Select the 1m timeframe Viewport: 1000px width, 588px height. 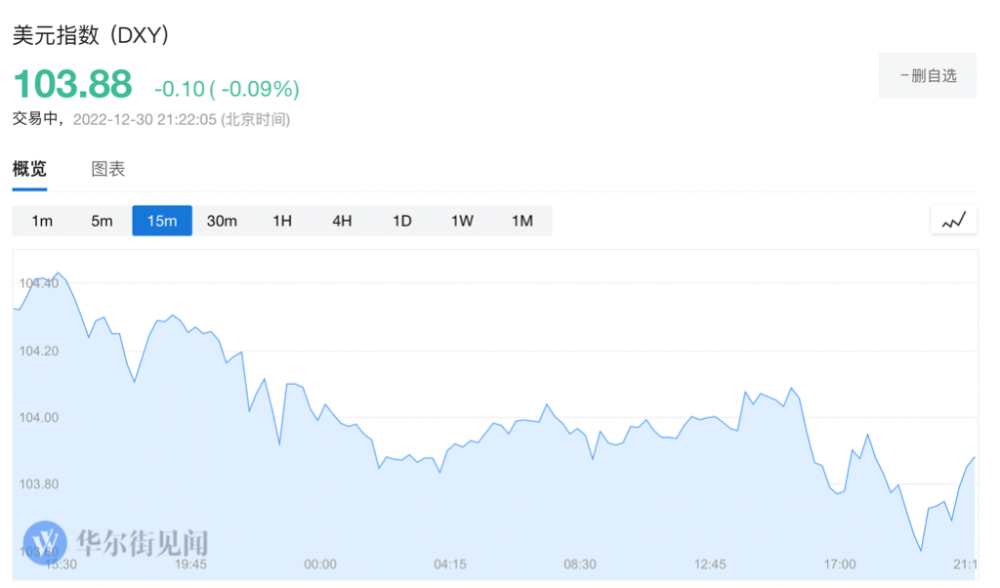pos(42,221)
